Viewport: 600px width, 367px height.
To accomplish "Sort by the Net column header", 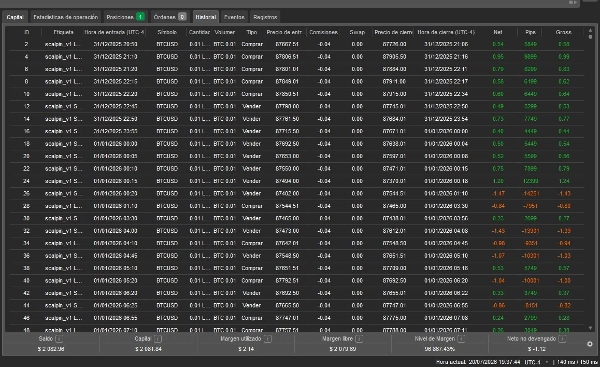I will (x=498, y=32).
